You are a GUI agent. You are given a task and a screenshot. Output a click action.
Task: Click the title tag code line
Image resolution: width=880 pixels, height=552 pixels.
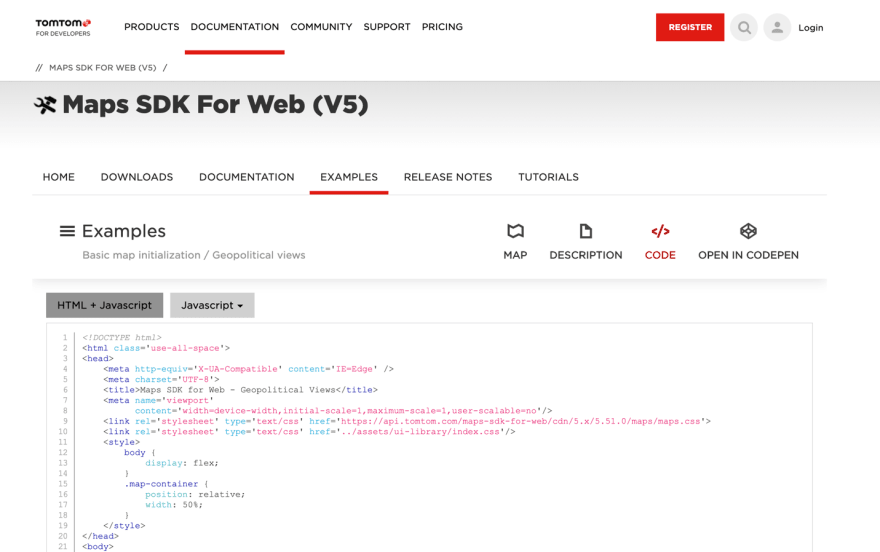click(x=240, y=390)
